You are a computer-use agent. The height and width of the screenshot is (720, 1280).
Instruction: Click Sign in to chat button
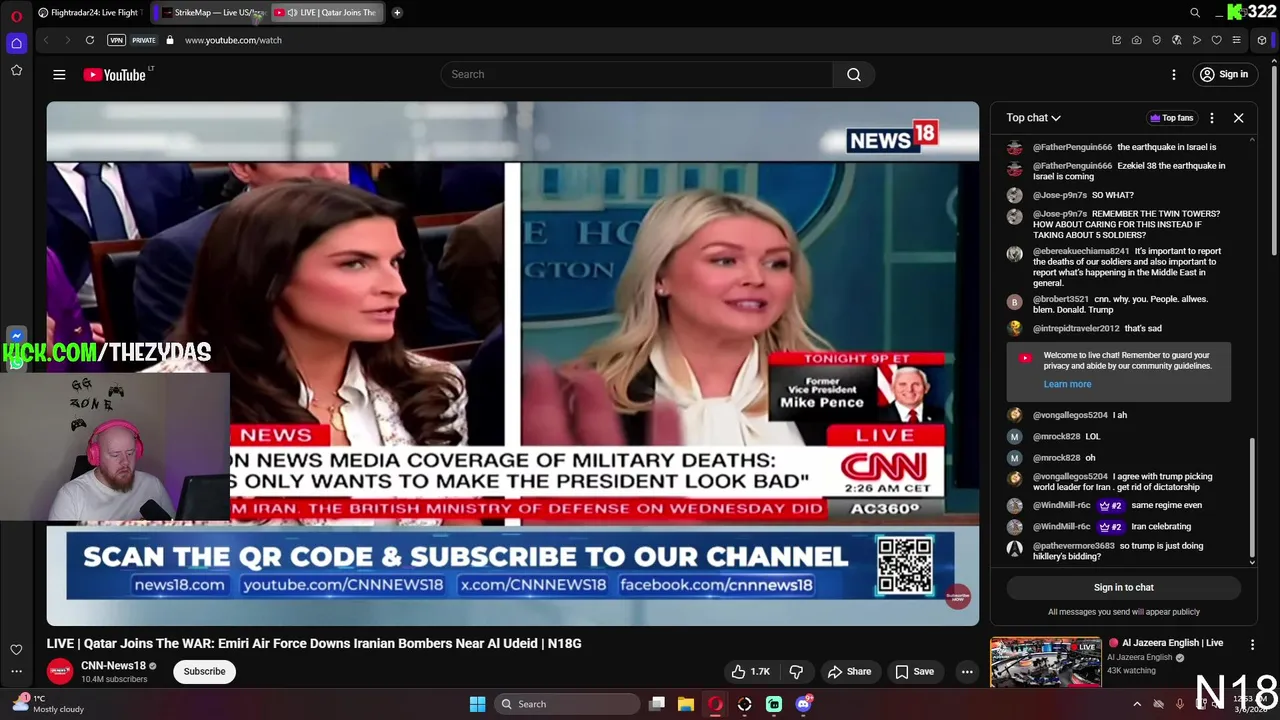[1123, 587]
